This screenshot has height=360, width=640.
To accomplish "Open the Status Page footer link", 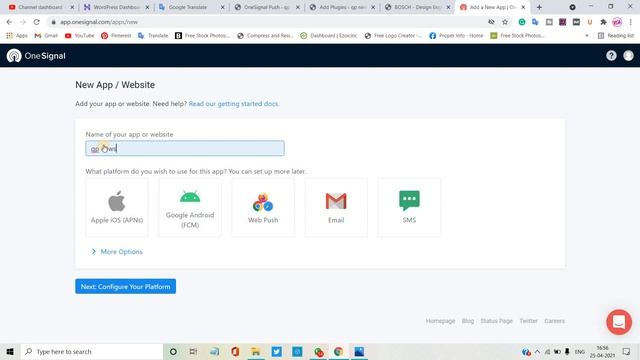I will [x=496, y=321].
